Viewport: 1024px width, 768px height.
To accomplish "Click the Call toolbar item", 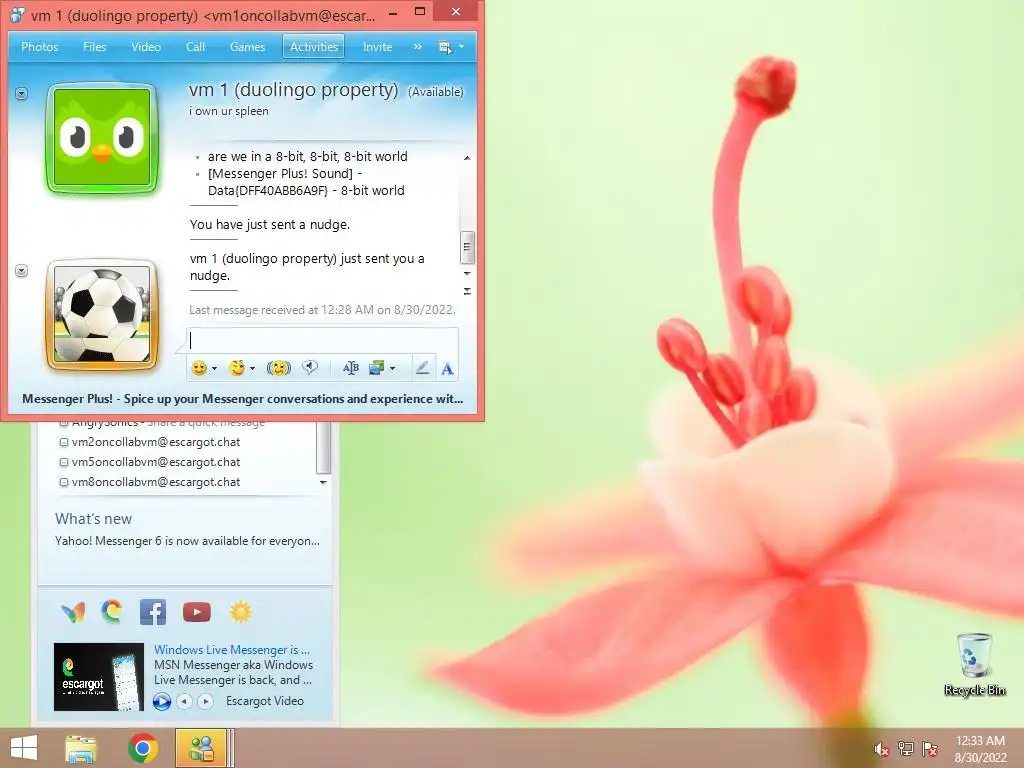I will pyautogui.click(x=195, y=47).
